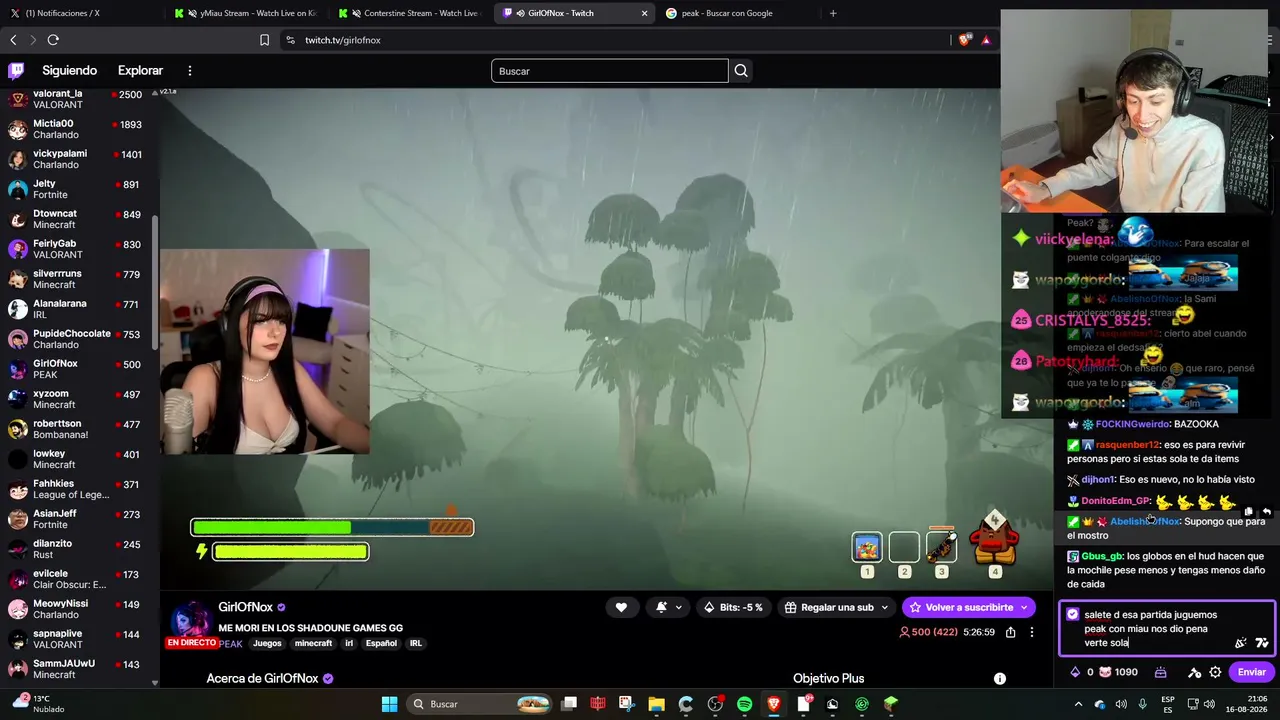This screenshot has width=1280, height=720.
Task: Open the three-dot menu beside Explorar
Action: (189, 71)
